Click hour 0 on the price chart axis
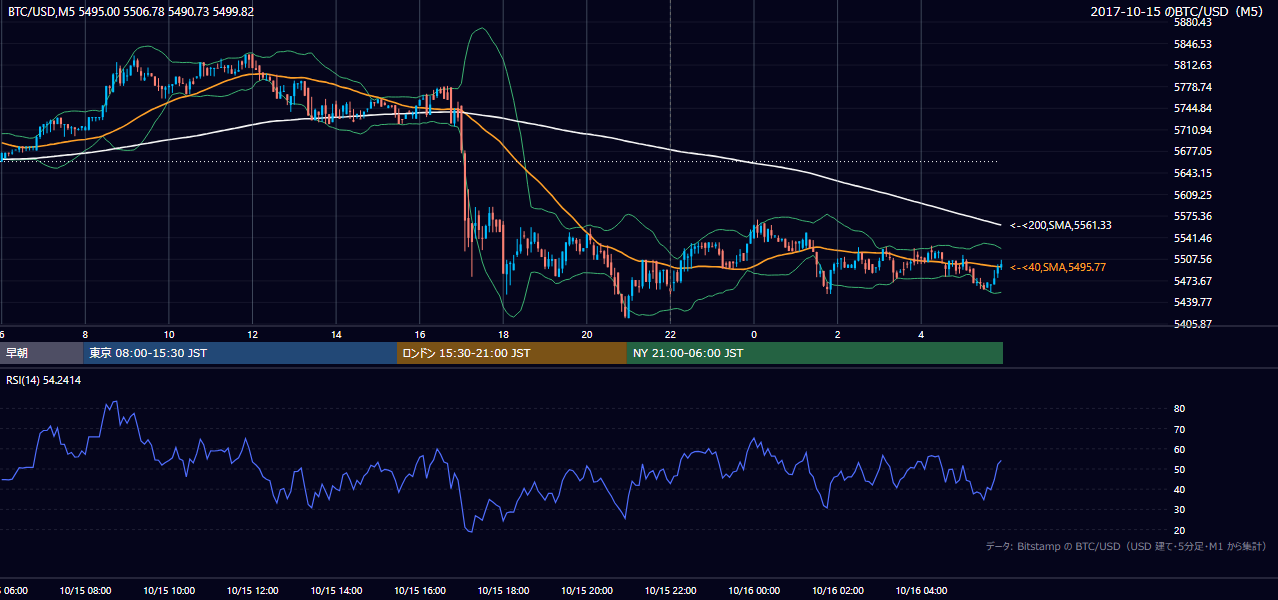 point(754,334)
